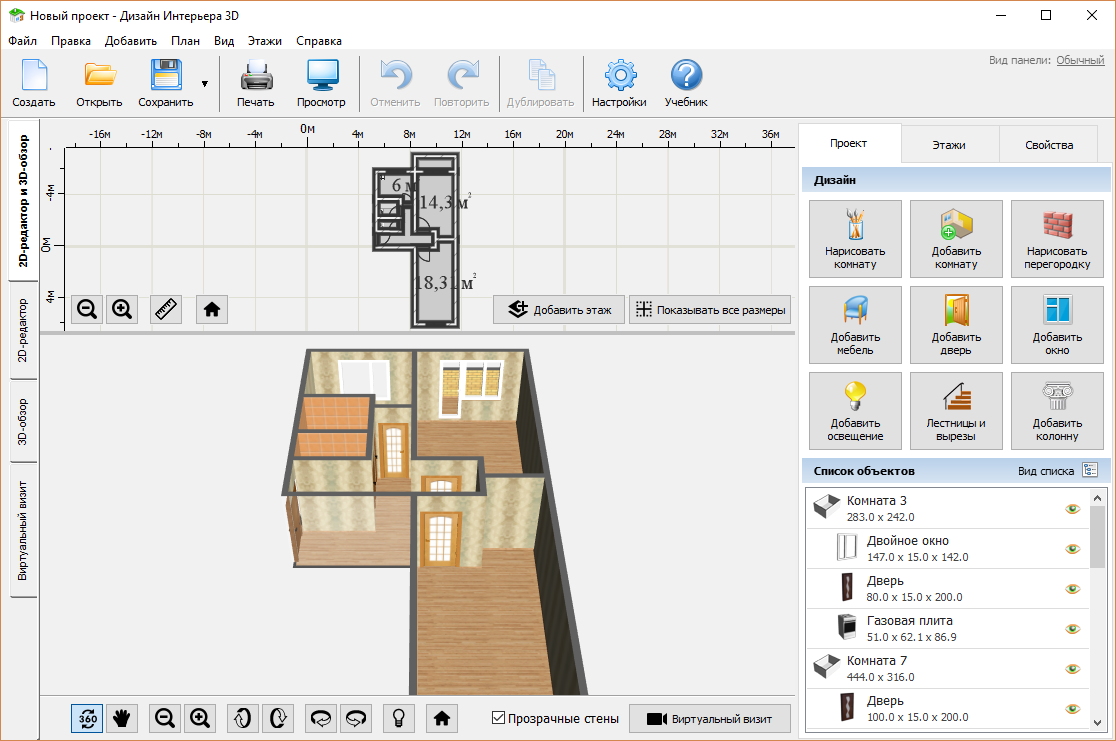Viewport: 1116px width, 741px height.
Task: Open the Add furniture tool
Action: (x=855, y=325)
